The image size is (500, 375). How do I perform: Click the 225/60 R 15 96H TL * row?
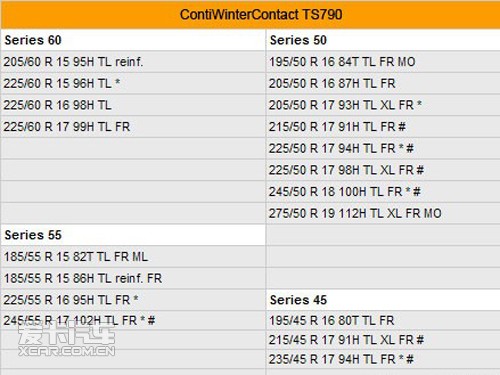tap(133, 83)
